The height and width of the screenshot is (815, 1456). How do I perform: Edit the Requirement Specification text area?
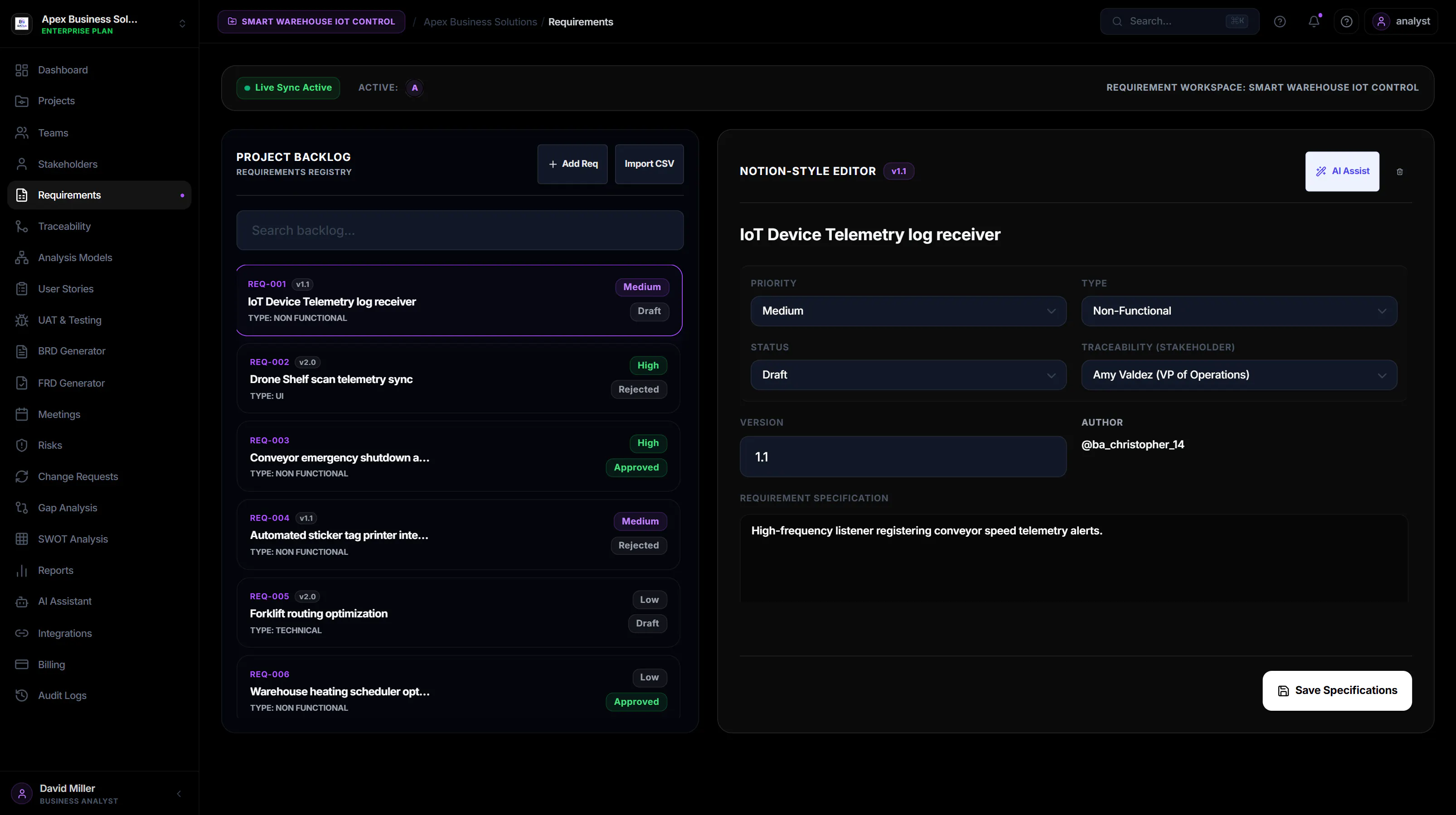click(1073, 558)
